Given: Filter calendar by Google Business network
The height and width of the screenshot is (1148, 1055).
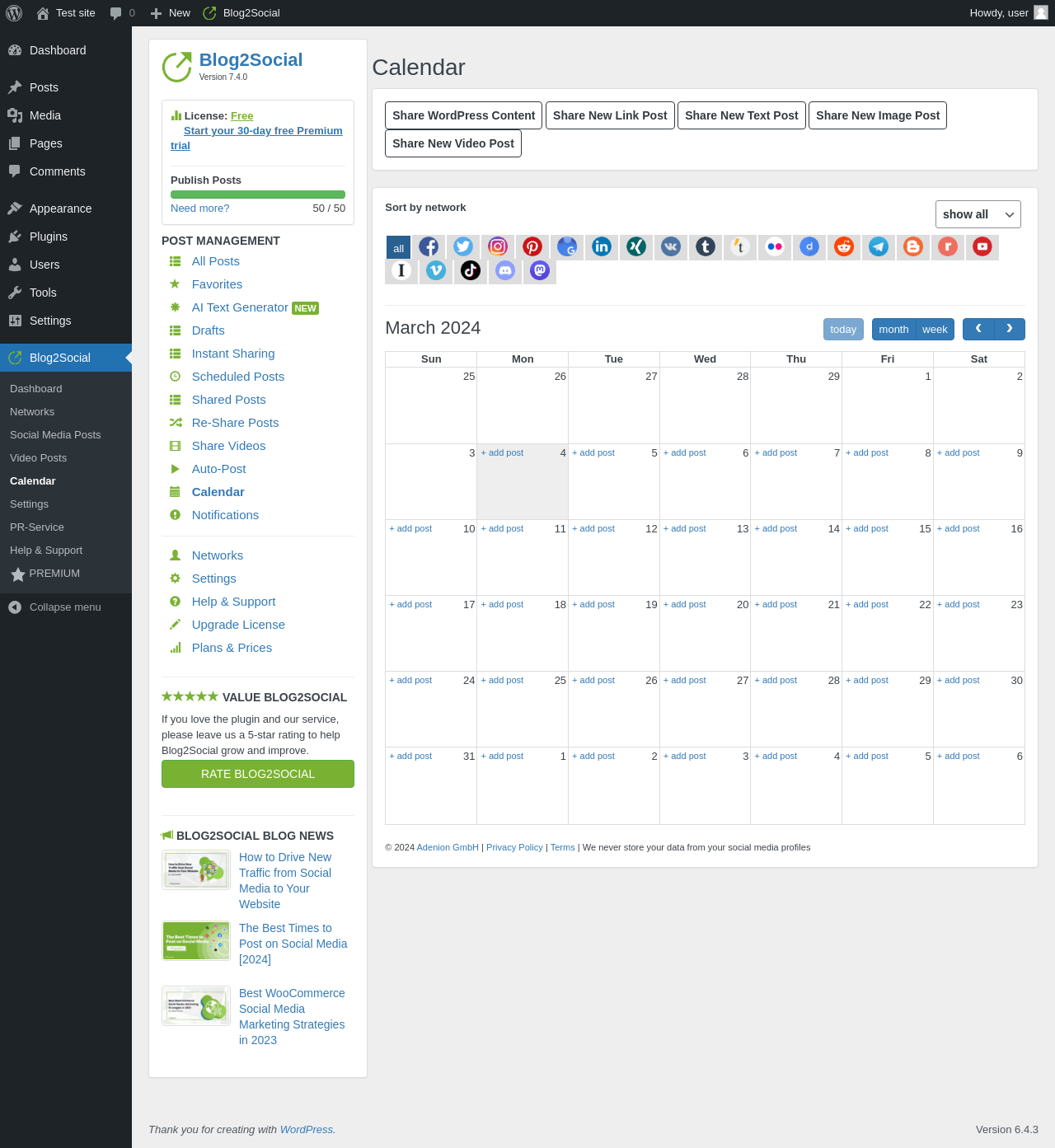Looking at the screenshot, I should [567, 246].
